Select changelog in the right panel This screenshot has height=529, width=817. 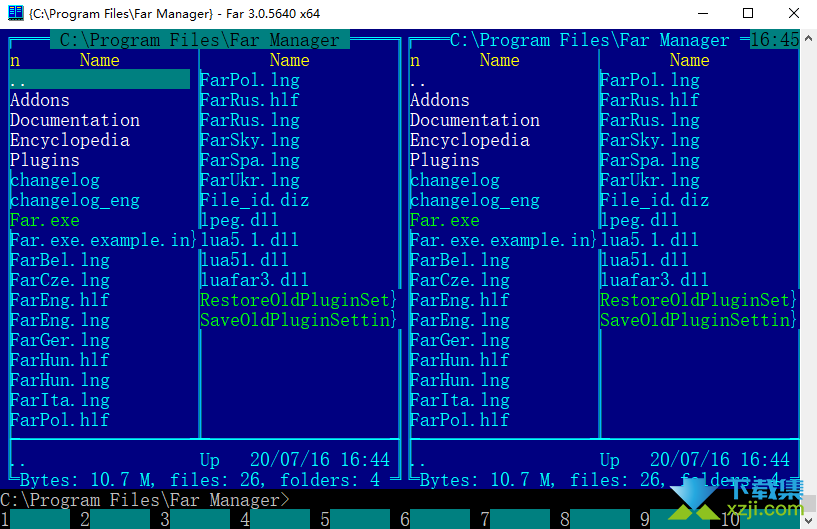click(x=455, y=180)
